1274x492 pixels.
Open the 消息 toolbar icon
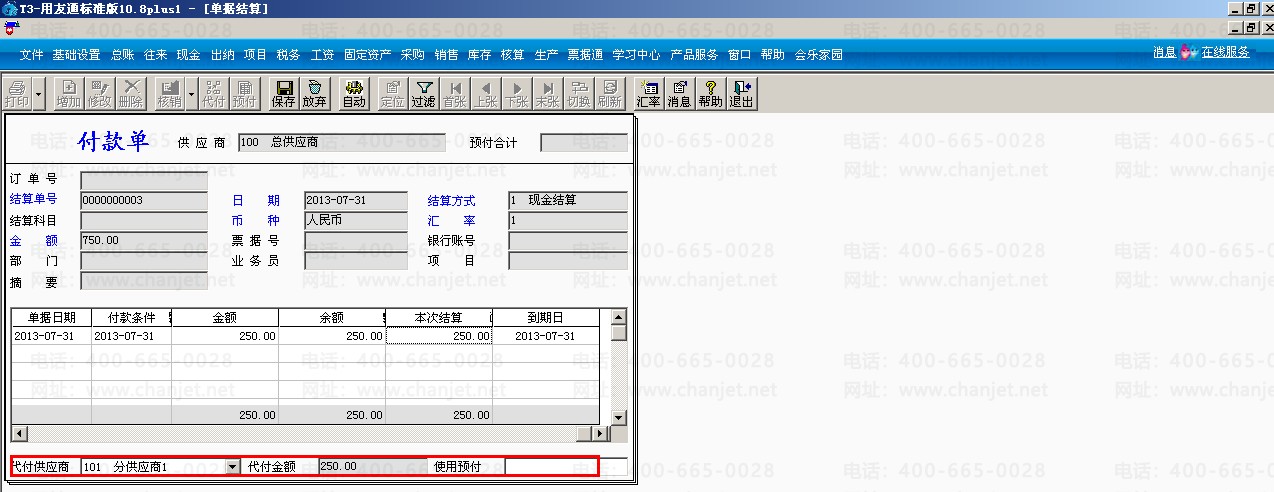pyautogui.click(x=680, y=93)
